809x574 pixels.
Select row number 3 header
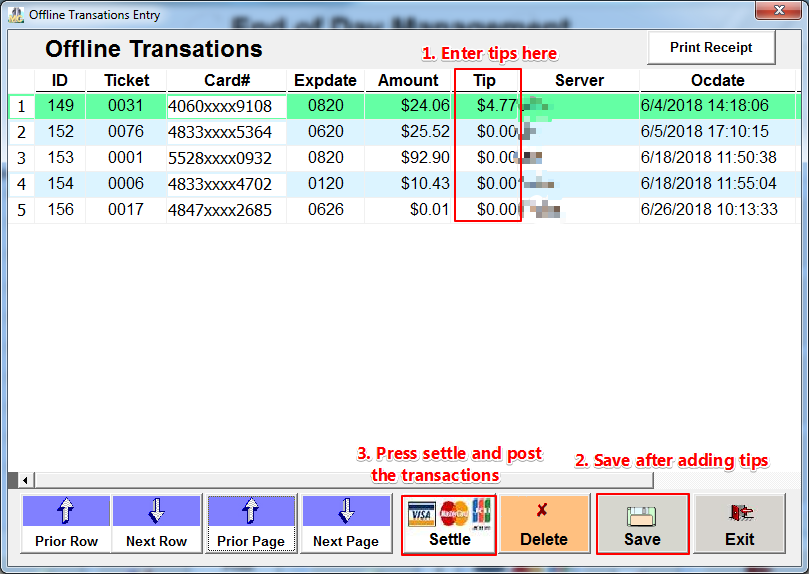coord(21,158)
